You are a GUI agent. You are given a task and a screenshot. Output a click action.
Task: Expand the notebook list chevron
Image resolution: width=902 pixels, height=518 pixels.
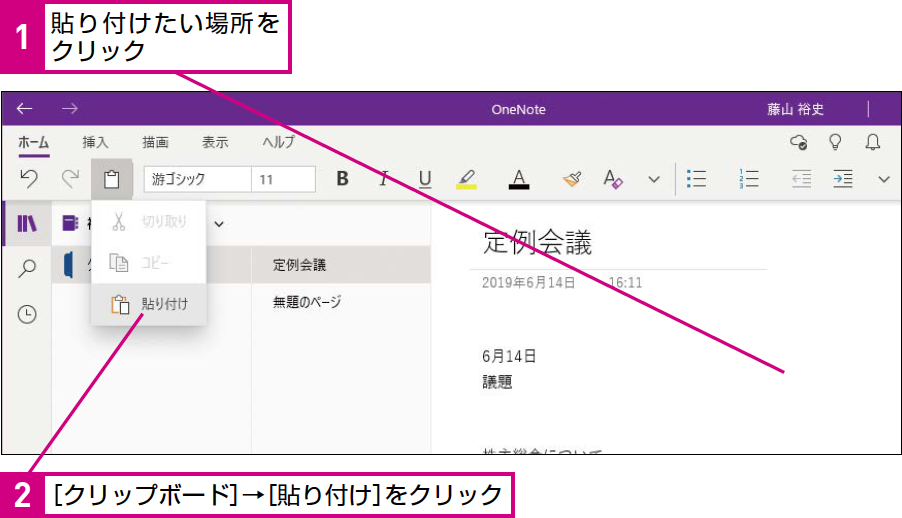tap(219, 224)
